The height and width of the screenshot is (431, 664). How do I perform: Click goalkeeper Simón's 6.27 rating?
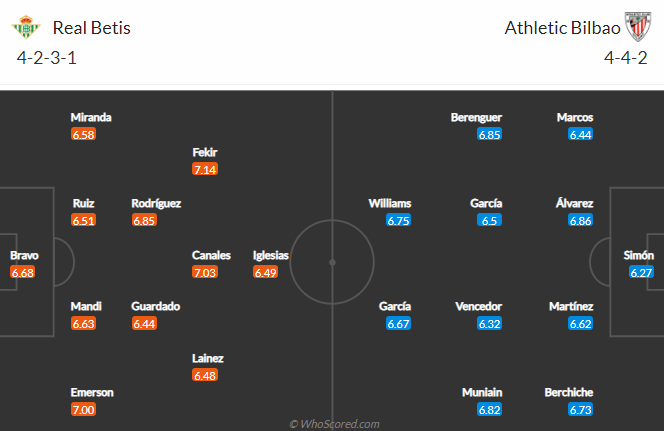pos(641,272)
